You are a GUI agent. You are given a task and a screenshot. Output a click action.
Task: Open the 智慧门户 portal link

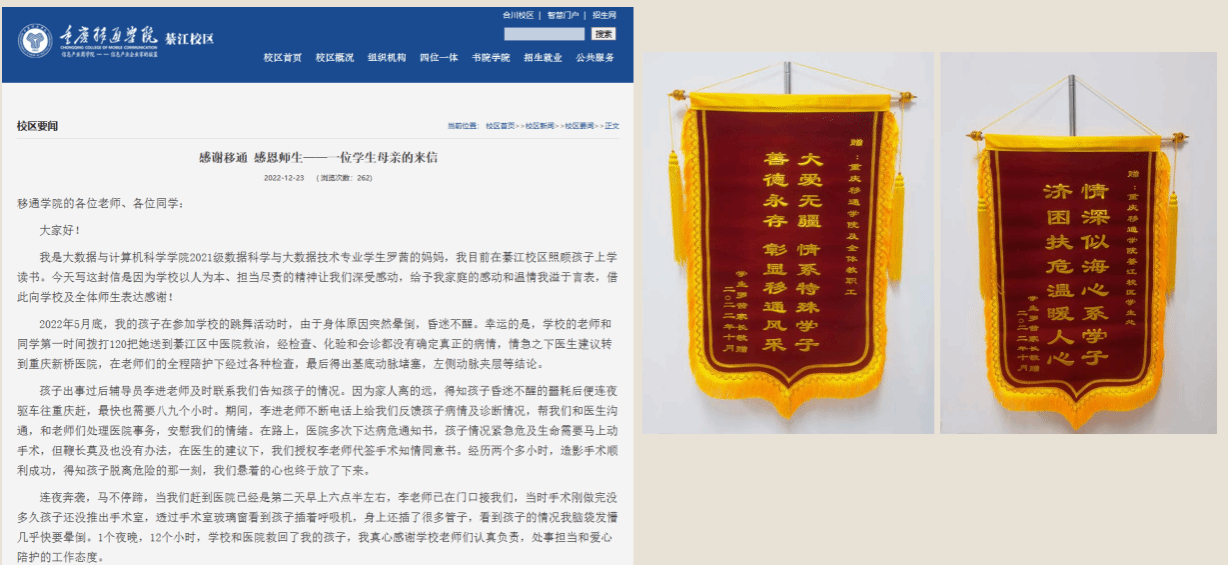pos(562,16)
